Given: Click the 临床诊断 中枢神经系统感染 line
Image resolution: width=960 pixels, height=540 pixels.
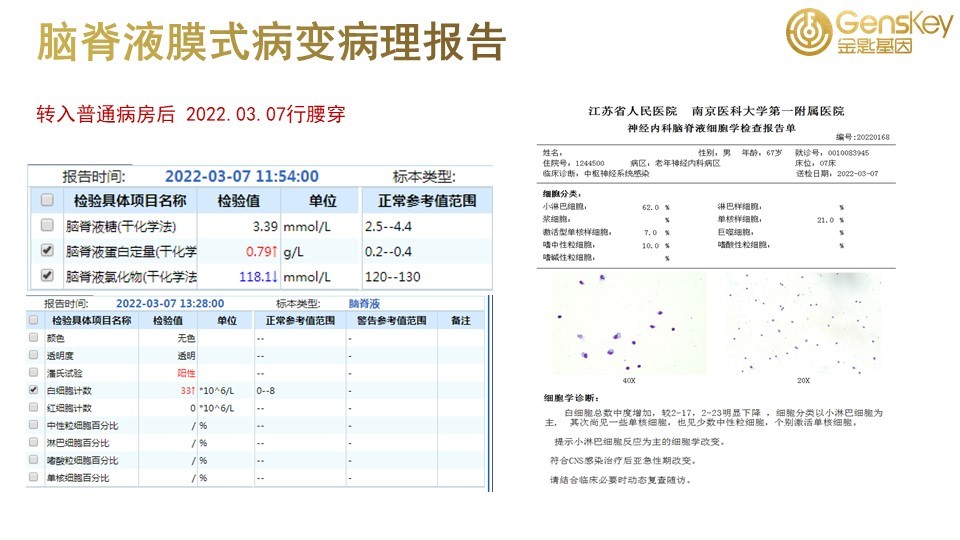Looking at the screenshot, I should coord(596,174).
